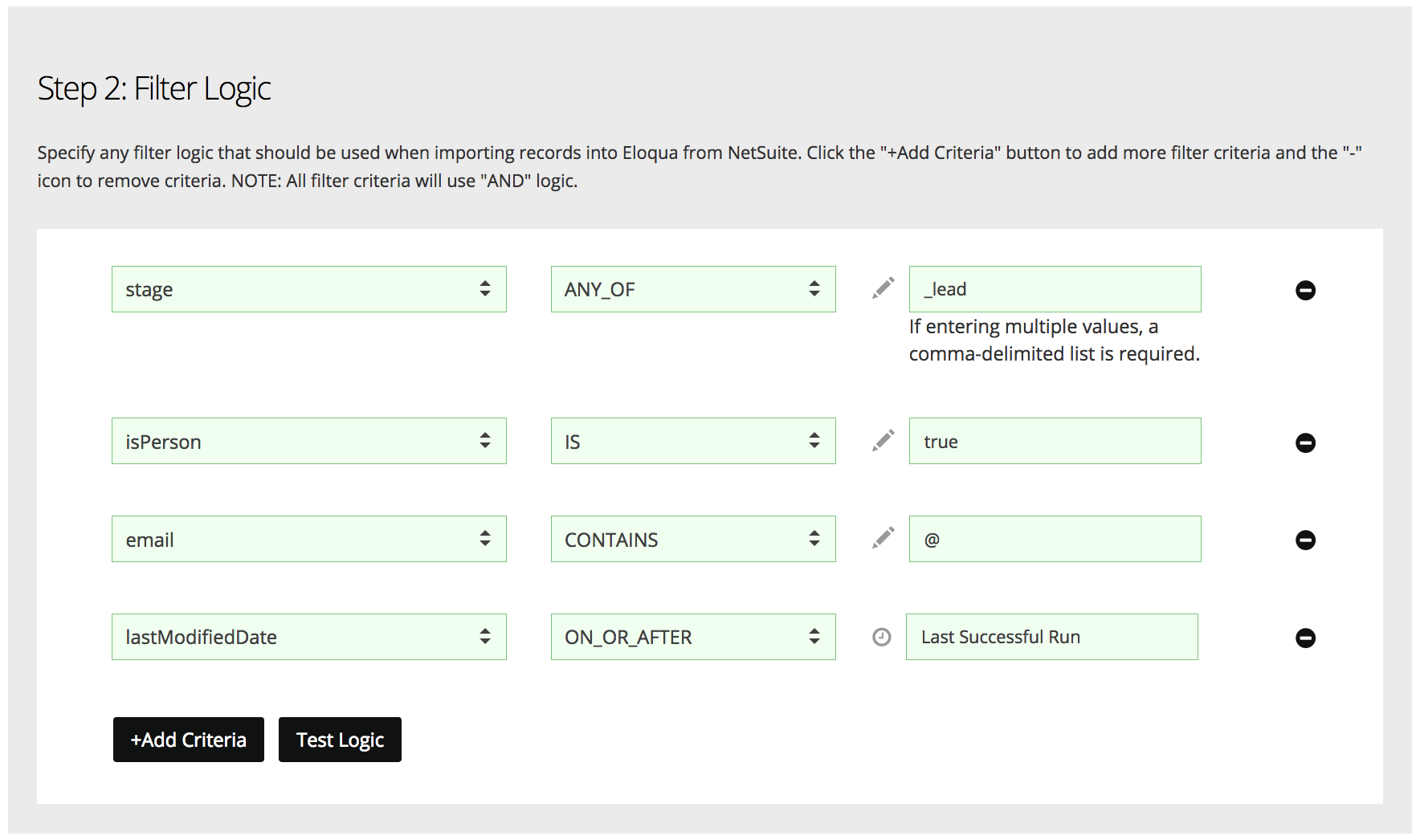This screenshot has height=840, width=1420.
Task: Remove the lastModifiedDate criteria row
Action: pos(1305,638)
